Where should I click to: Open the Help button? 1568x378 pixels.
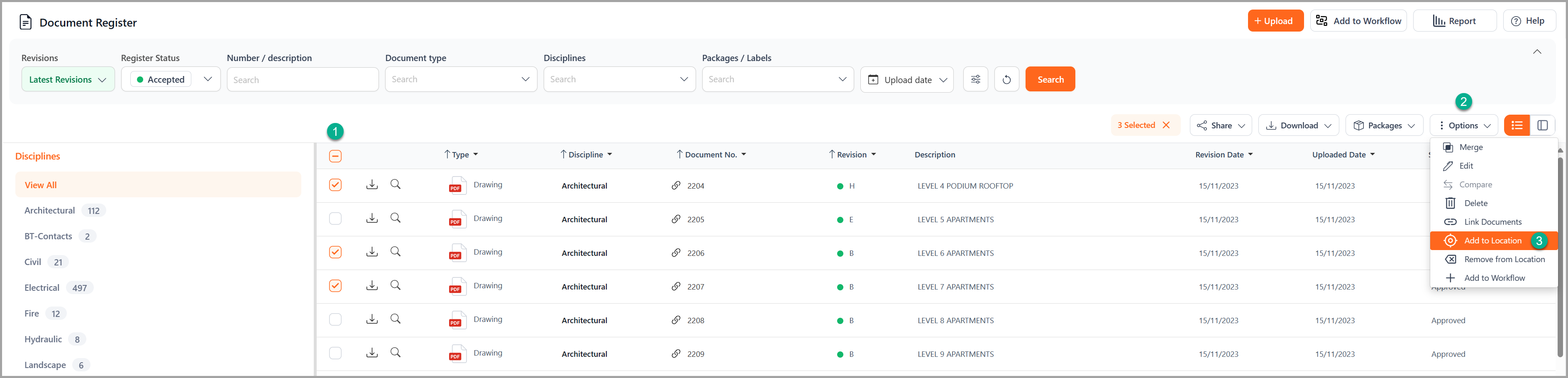pyautogui.click(x=1529, y=21)
